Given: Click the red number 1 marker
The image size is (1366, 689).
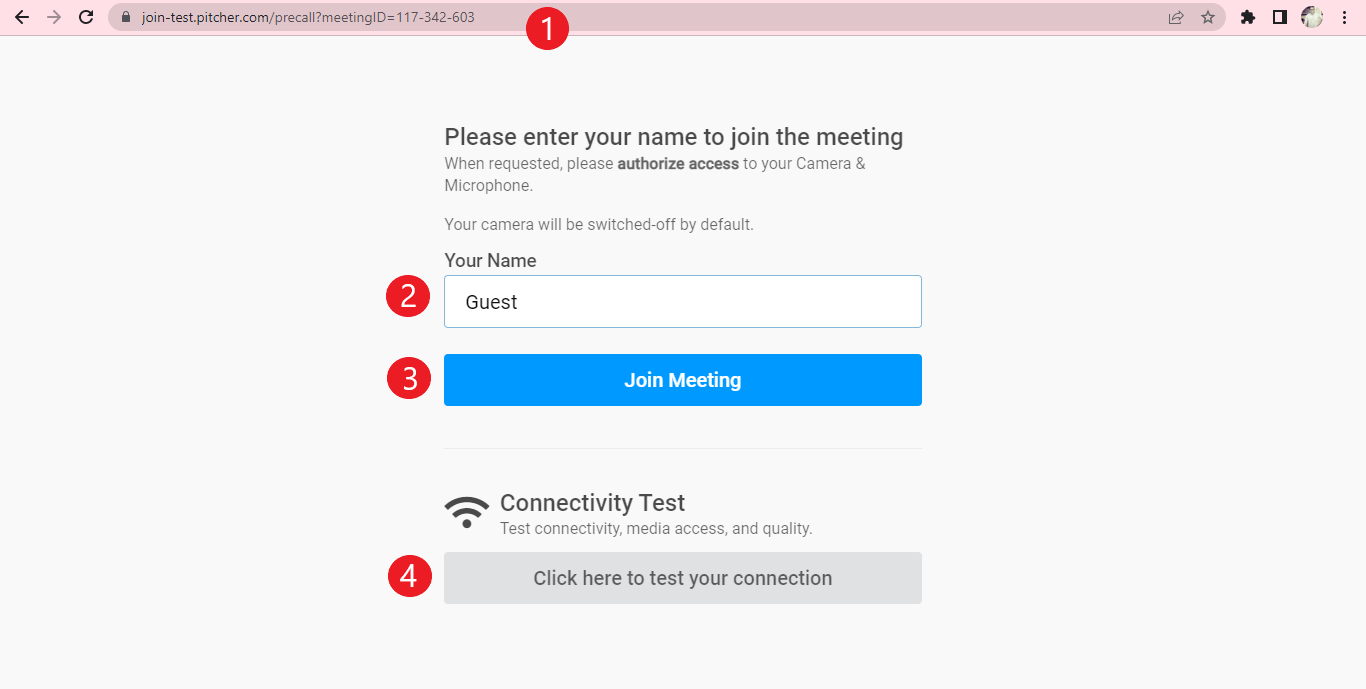Looking at the screenshot, I should tap(548, 30).
